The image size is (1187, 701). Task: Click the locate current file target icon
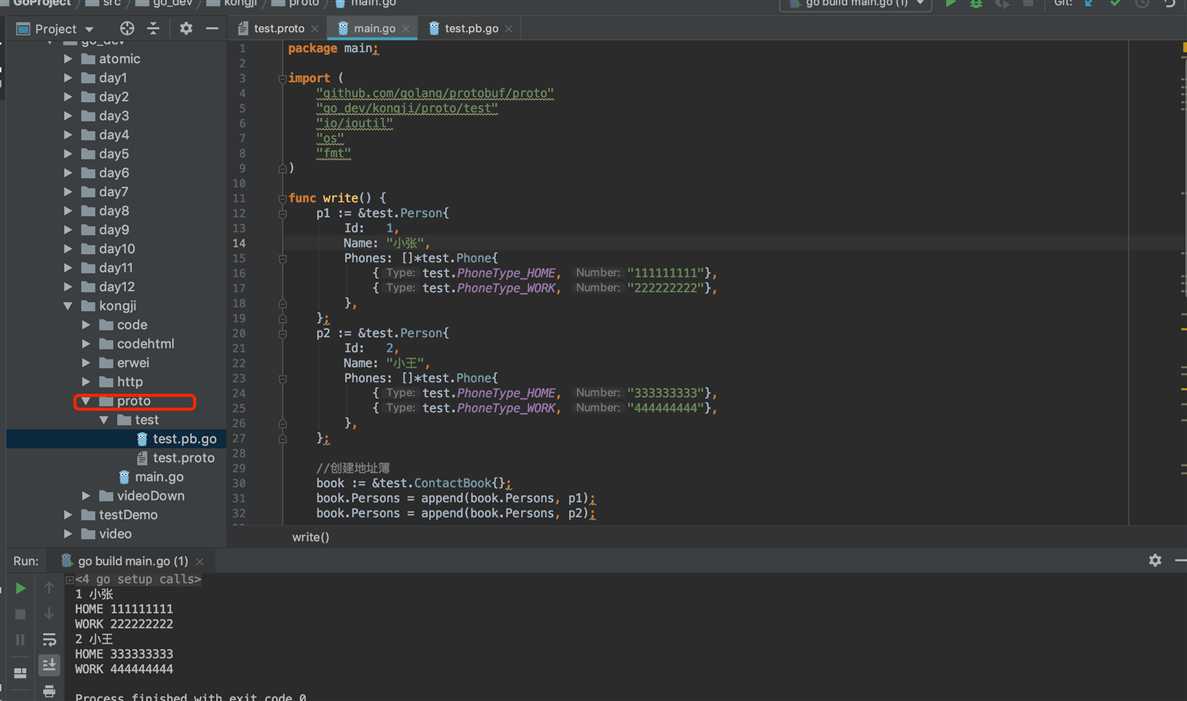coord(127,29)
